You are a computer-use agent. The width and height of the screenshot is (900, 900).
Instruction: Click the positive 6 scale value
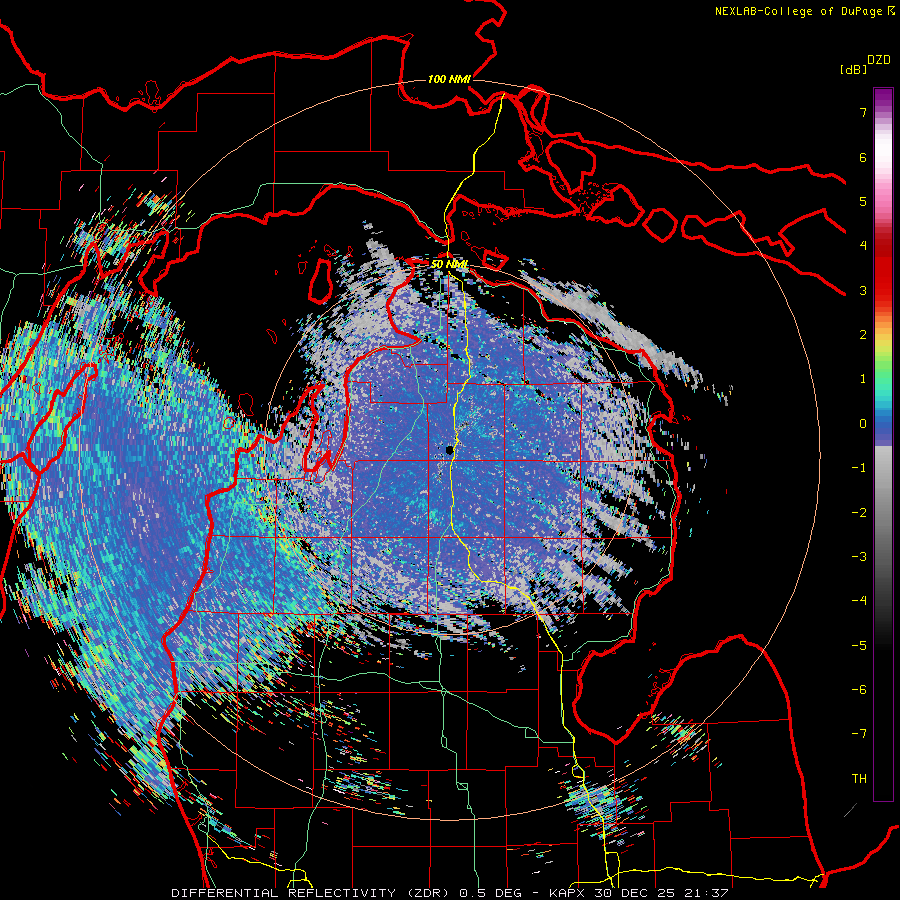click(863, 157)
